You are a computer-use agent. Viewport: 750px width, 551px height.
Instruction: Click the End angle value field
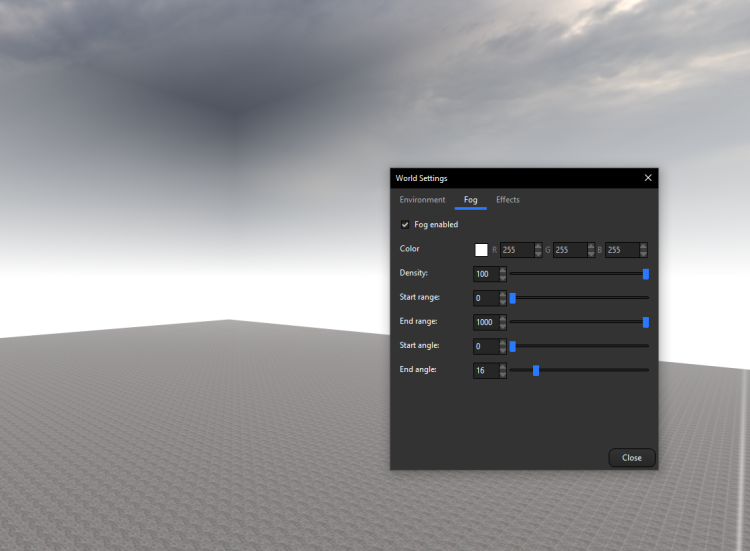click(485, 371)
